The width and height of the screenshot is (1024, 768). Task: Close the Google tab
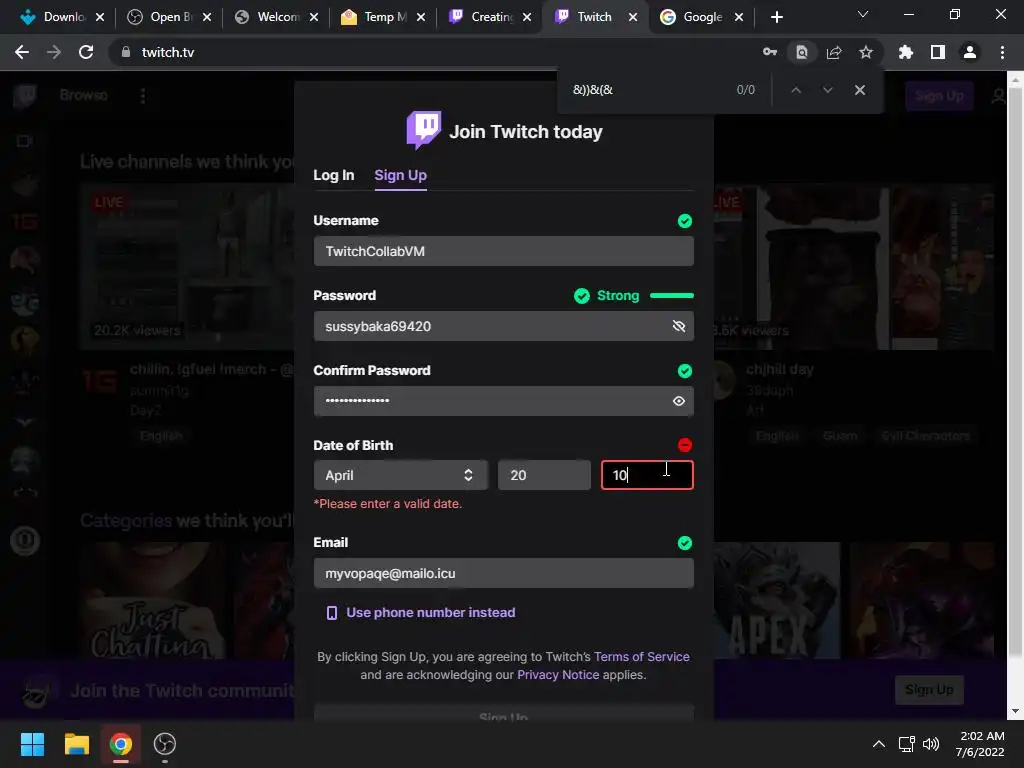coord(739,17)
